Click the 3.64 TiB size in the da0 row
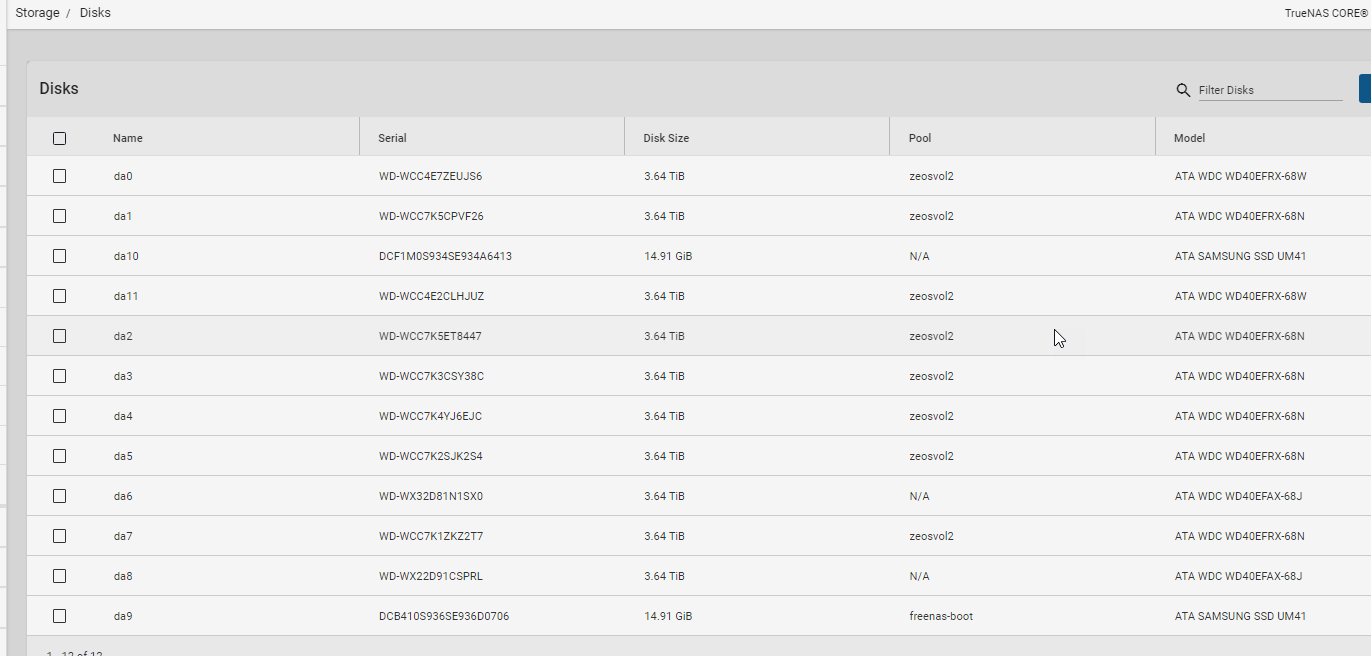1371x656 pixels. tap(664, 176)
